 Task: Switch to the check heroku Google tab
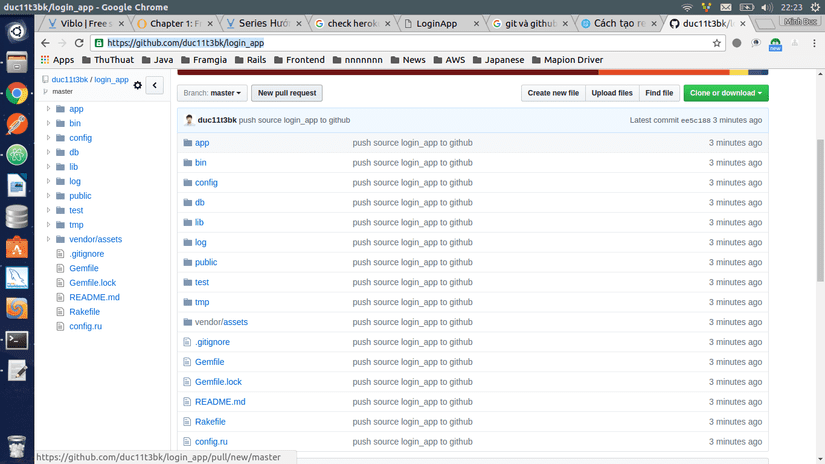pyautogui.click(x=351, y=24)
